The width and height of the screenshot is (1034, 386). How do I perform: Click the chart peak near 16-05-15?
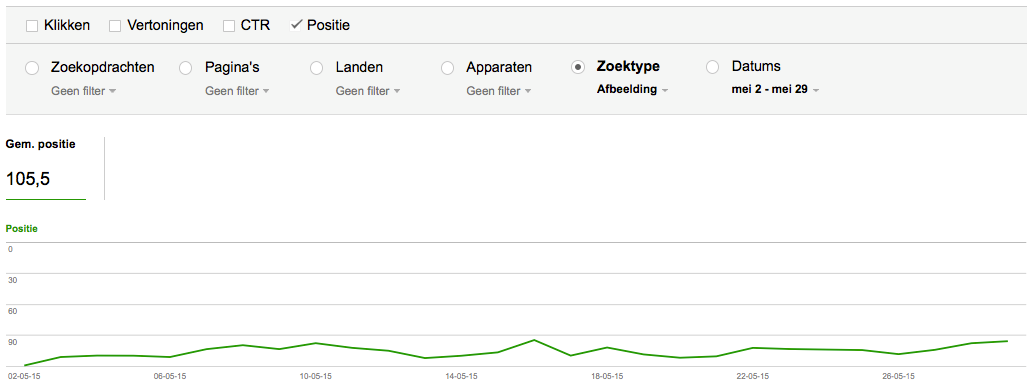(534, 340)
